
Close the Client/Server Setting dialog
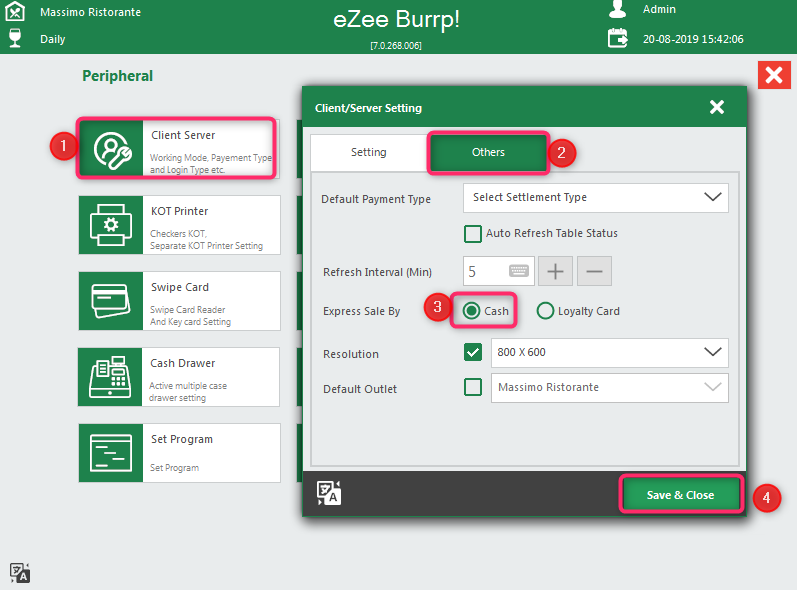pos(717,107)
